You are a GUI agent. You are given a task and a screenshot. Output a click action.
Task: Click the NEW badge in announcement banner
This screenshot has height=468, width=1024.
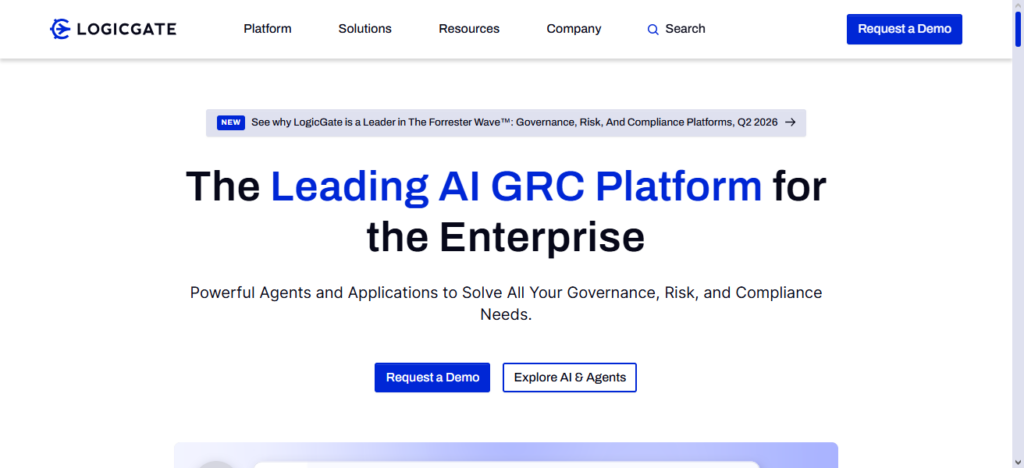click(x=231, y=122)
